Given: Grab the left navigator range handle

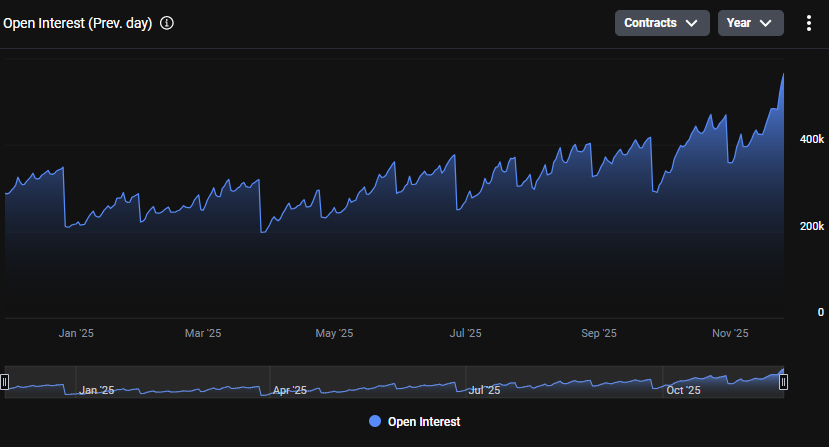Looking at the screenshot, I should tap(5, 381).
